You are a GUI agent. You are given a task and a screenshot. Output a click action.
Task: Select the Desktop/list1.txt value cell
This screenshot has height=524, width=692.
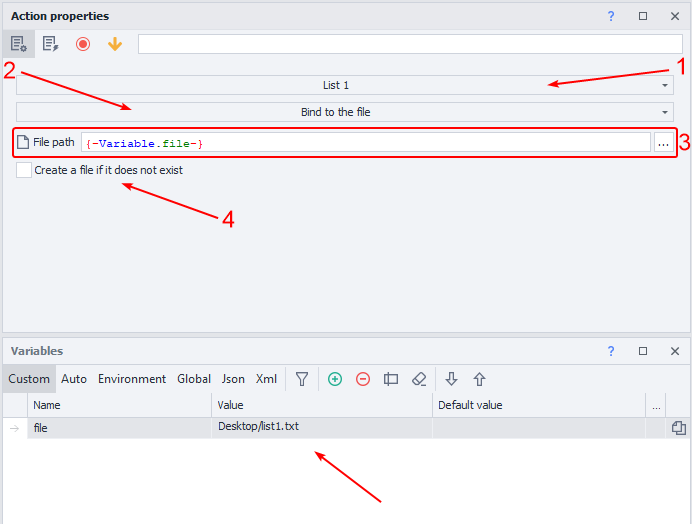(x=322, y=427)
